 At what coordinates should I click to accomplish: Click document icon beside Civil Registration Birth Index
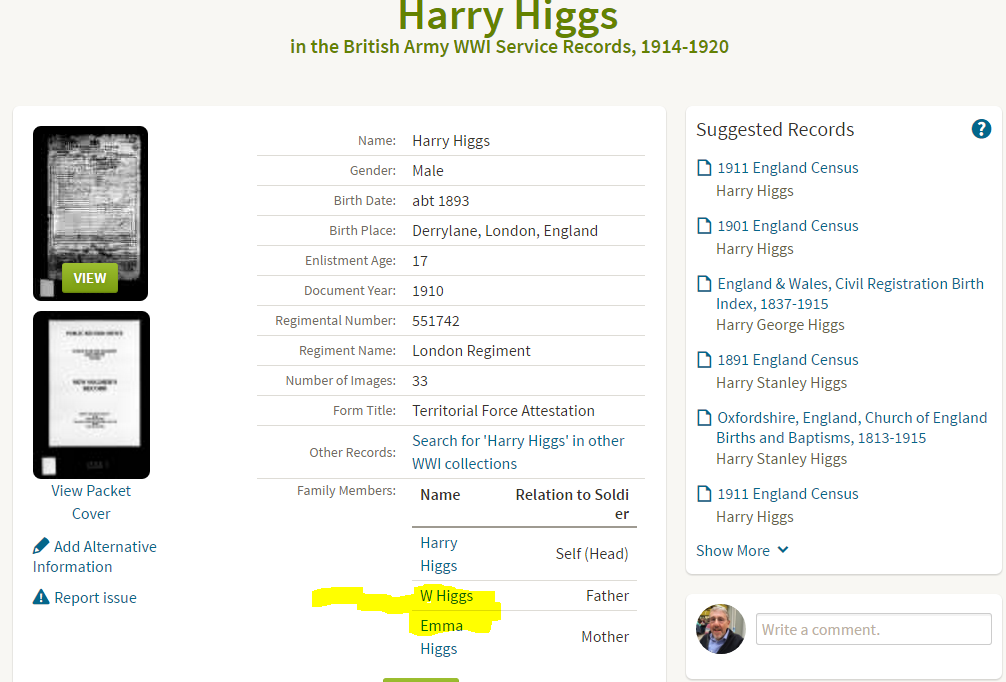coord(704,284)
